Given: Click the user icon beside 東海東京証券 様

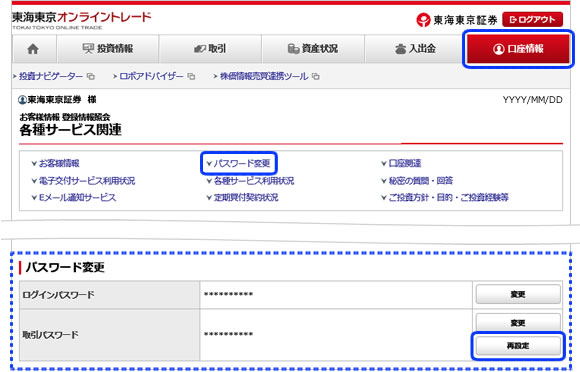Looking at the screenshot, I should (x=22, y=100).
